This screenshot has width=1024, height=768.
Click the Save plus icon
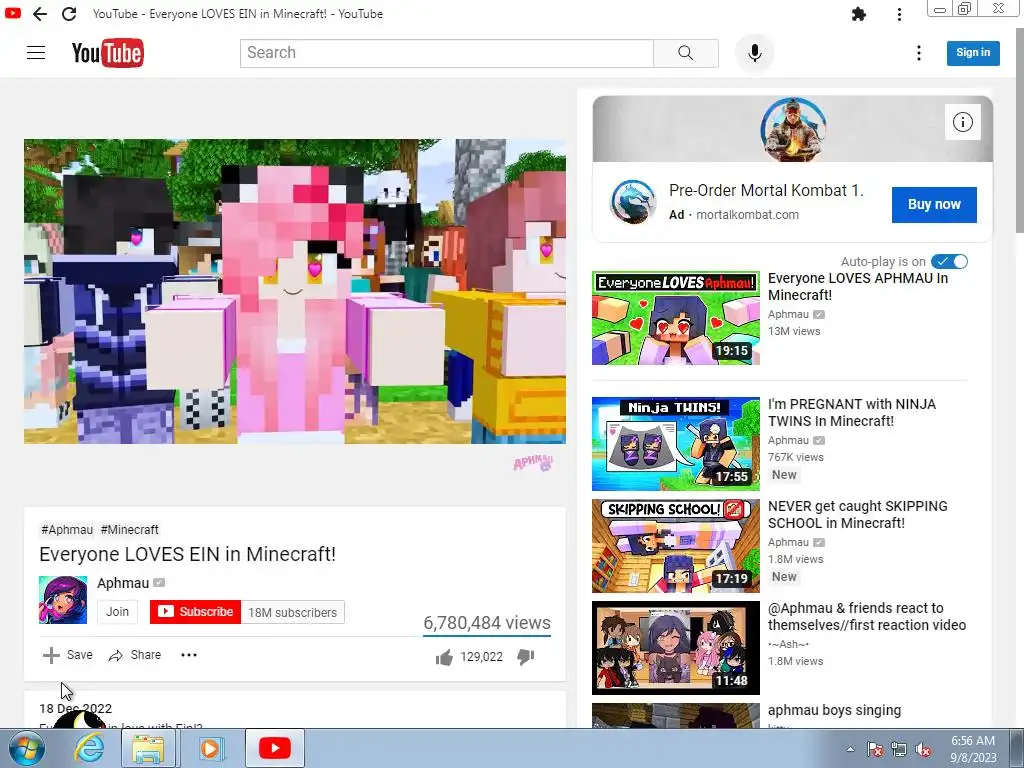[51, 655]
